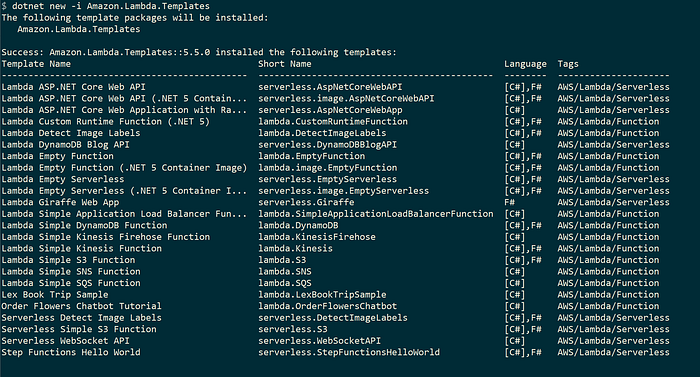Click 'Lex Book Trip Sample' template name
The width and height of the screenshot is (700, 377).
(54, 295)
